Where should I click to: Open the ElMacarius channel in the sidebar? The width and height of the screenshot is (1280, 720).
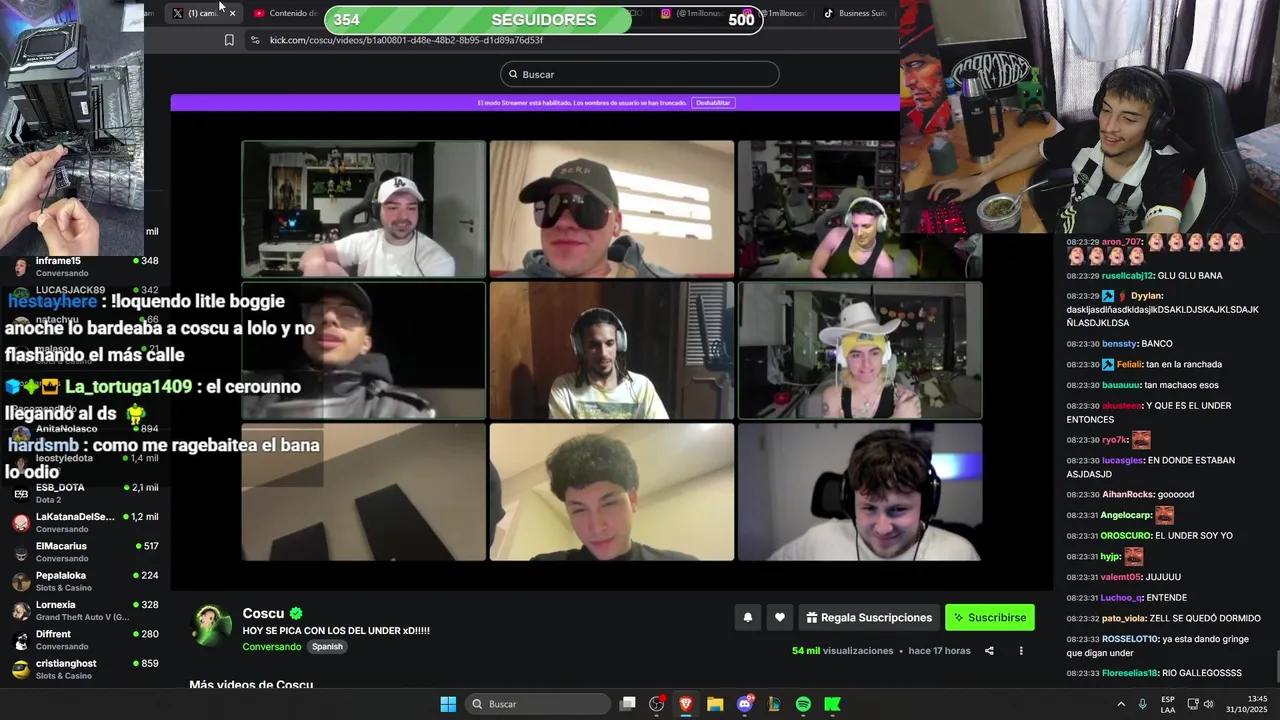[x=85, y=552]
